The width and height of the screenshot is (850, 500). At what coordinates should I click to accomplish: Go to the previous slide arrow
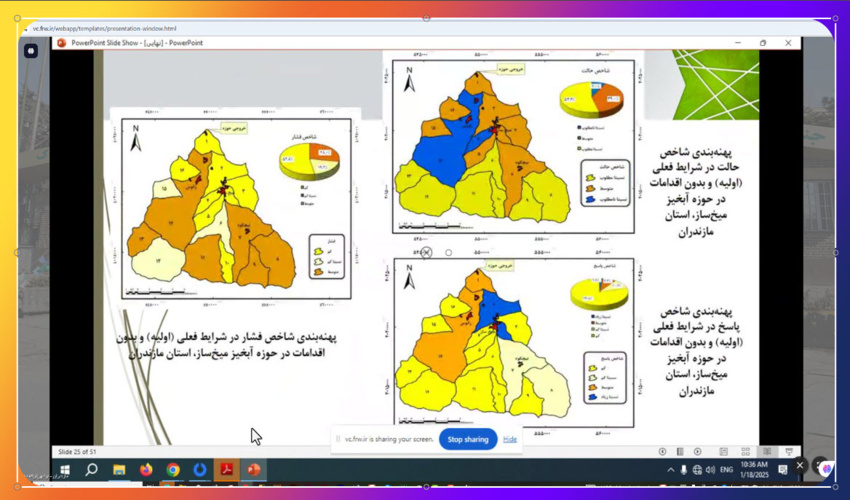pyautogui.click(x=662, y=451)
